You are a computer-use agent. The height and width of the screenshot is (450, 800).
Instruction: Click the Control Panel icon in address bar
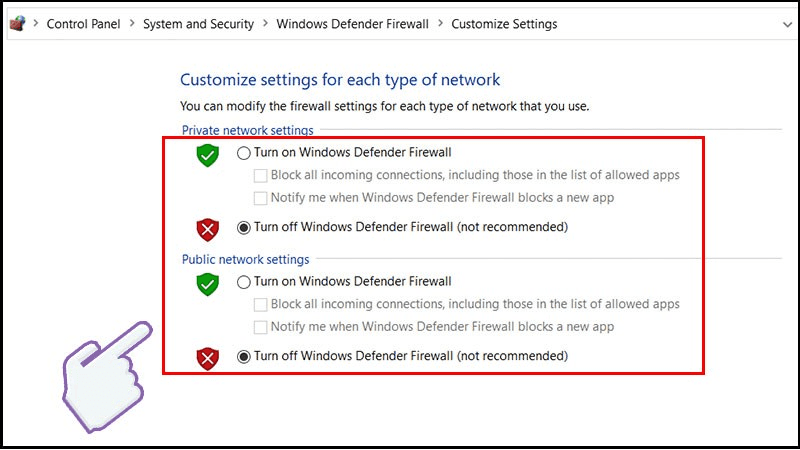tap(16, 23)
